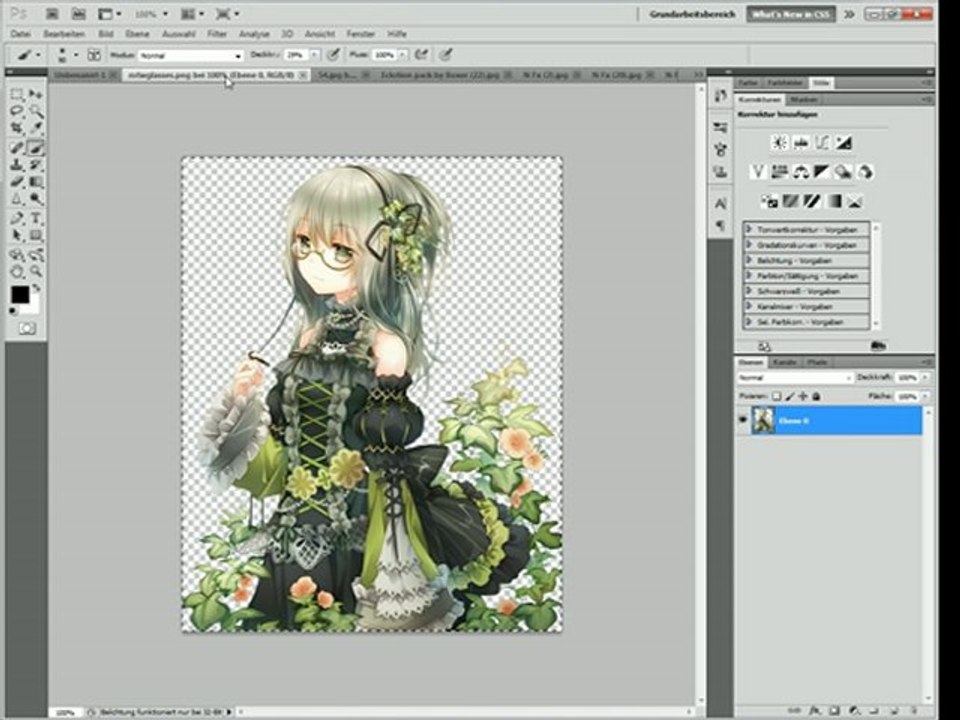960x720 pixels.
Task: Select the Zoom tool in toolbox
Action: pyautogui.click(x=36, y=271)
